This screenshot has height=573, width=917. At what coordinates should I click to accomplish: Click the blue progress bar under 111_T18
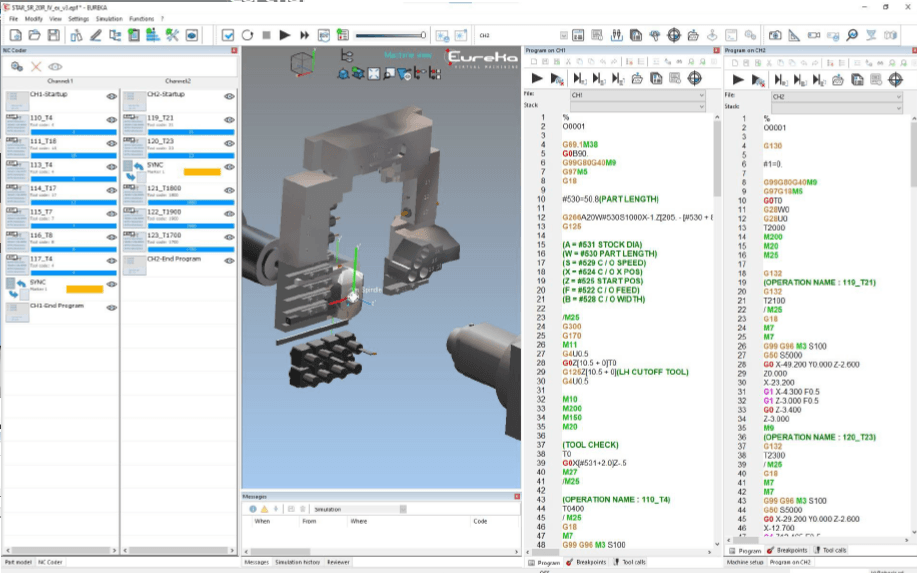(x=74, y=156)
